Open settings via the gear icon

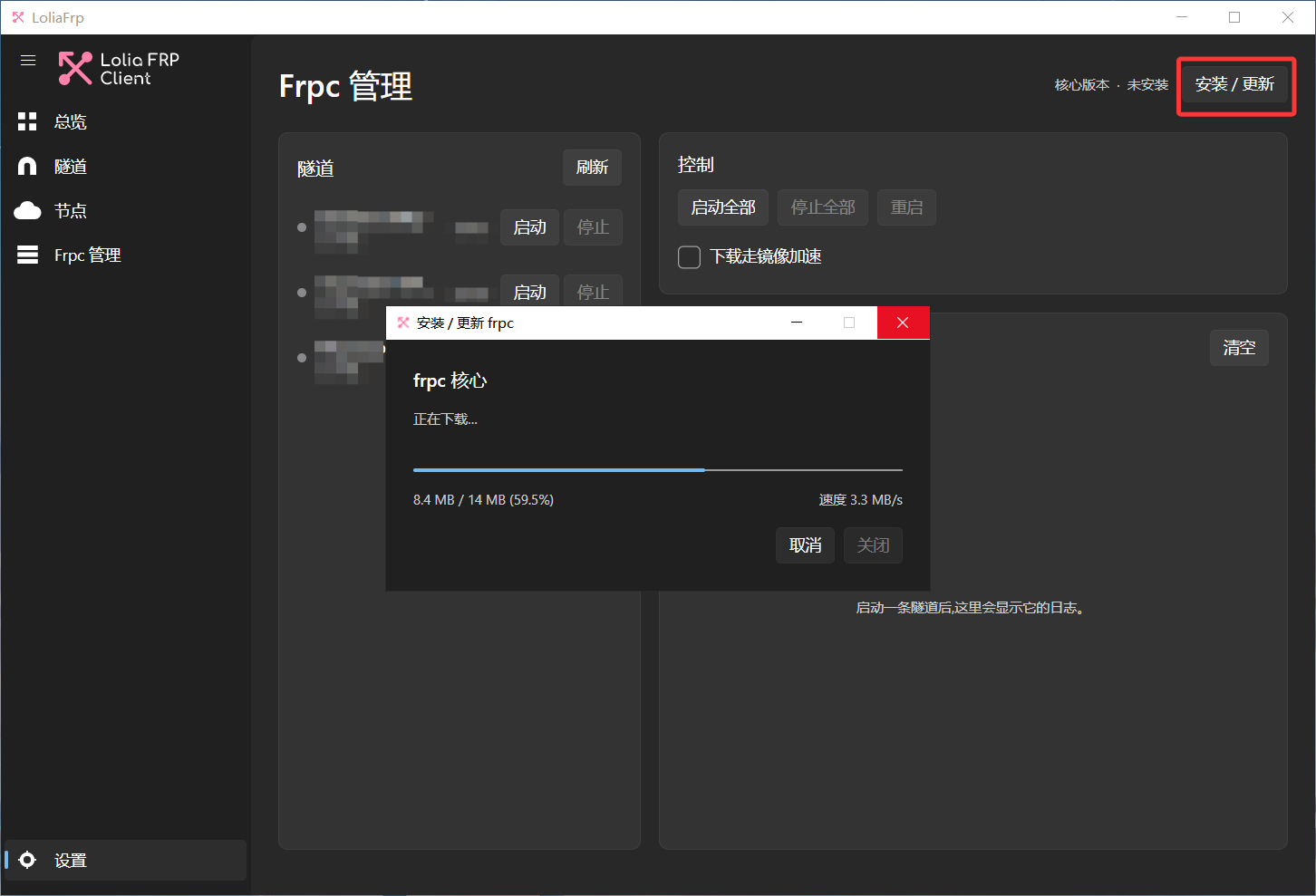click(x=27, y=860)
